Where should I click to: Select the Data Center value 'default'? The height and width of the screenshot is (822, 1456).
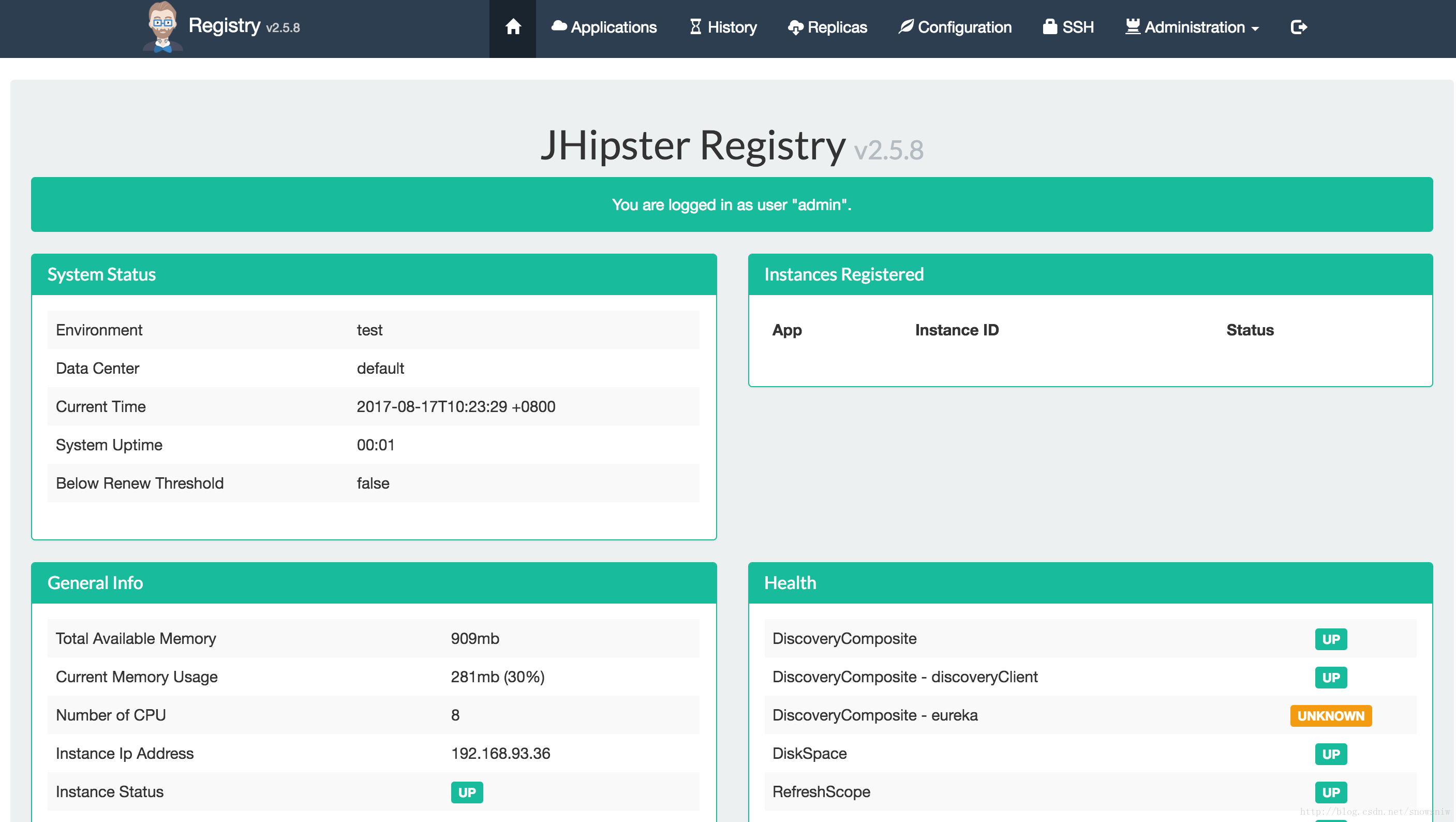point(380,369)
